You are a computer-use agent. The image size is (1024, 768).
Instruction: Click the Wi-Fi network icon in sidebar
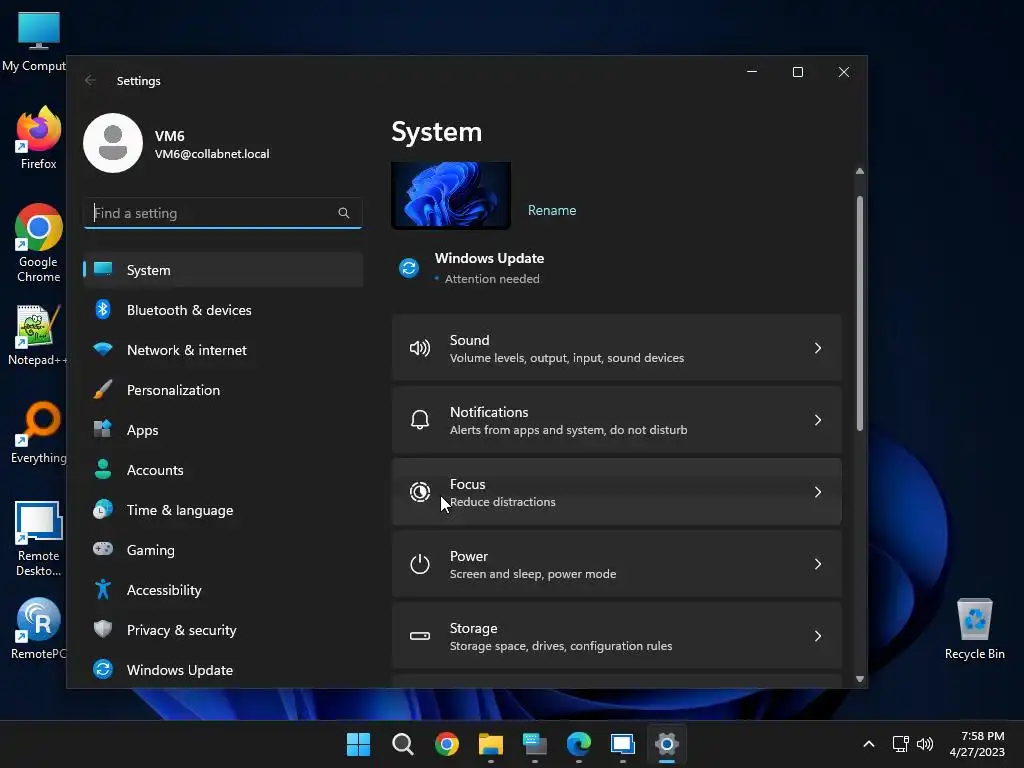pyautogui.click(x=103, y=349)
